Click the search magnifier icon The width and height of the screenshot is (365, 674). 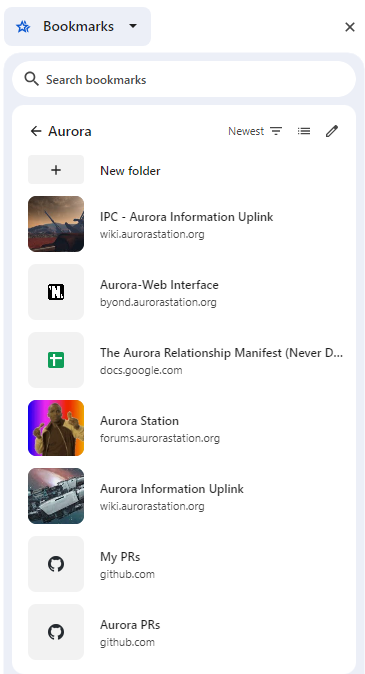(x=31, y=79)
